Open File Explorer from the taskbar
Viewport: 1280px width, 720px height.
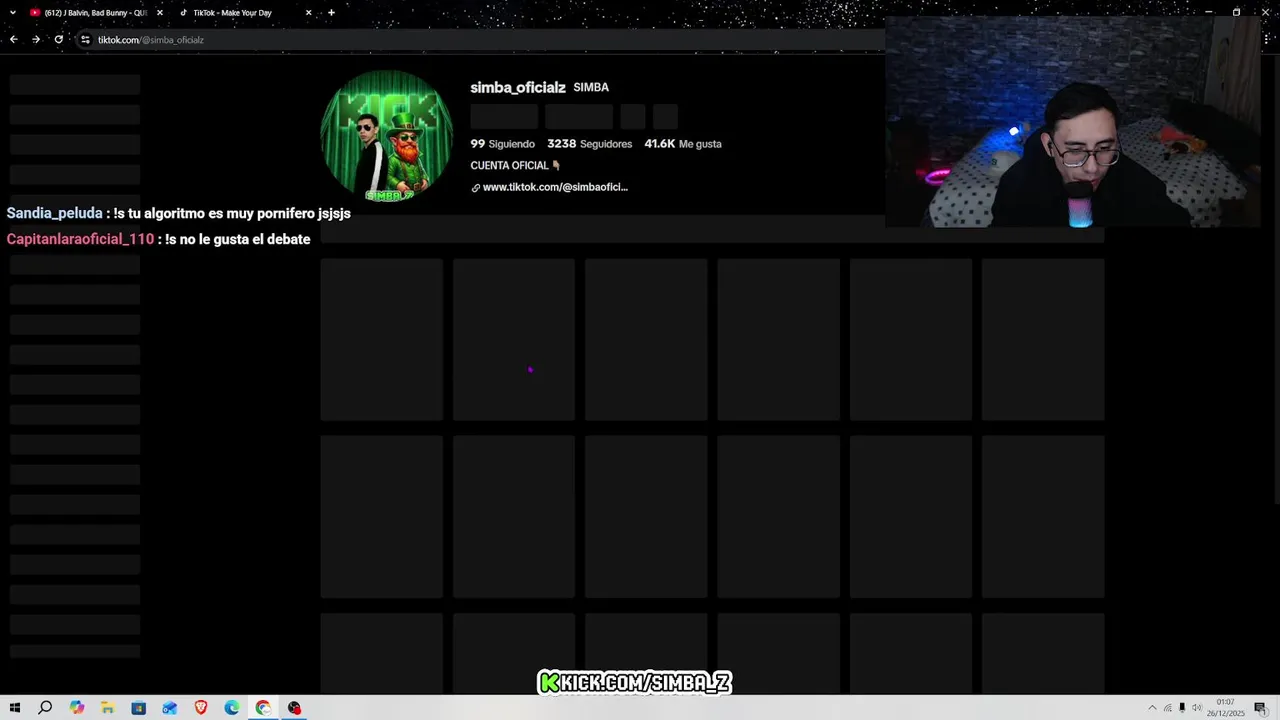(108, 708)
